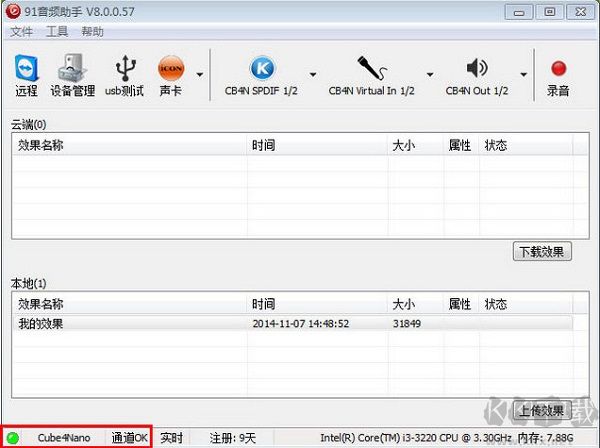Screen dimensions: 600x448
Task: Open the 帮助 menu
Action: click(92, 31)
